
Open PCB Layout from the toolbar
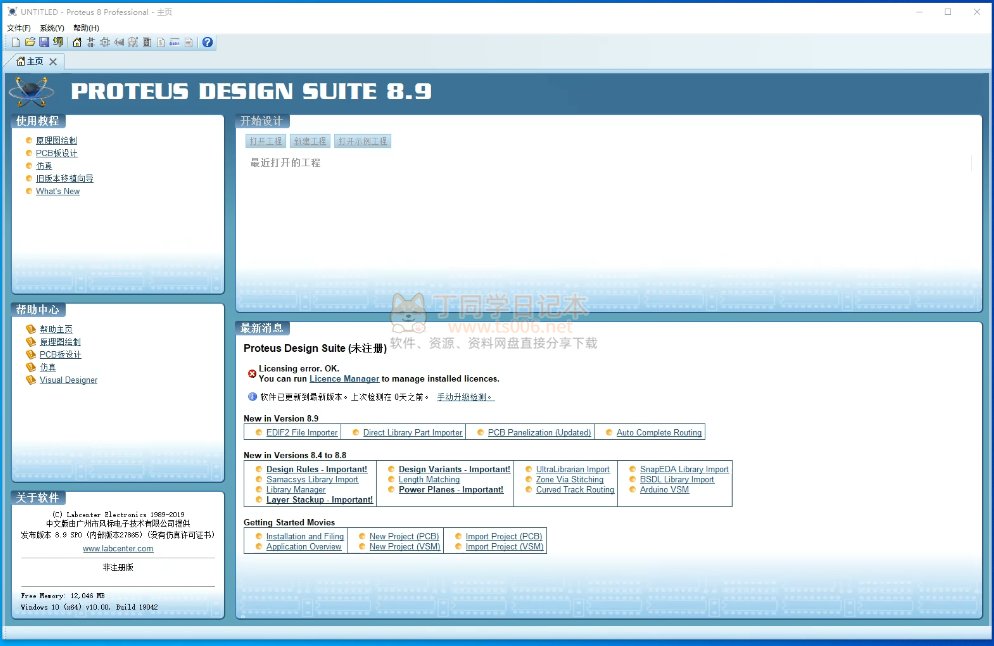pos(105,43)
